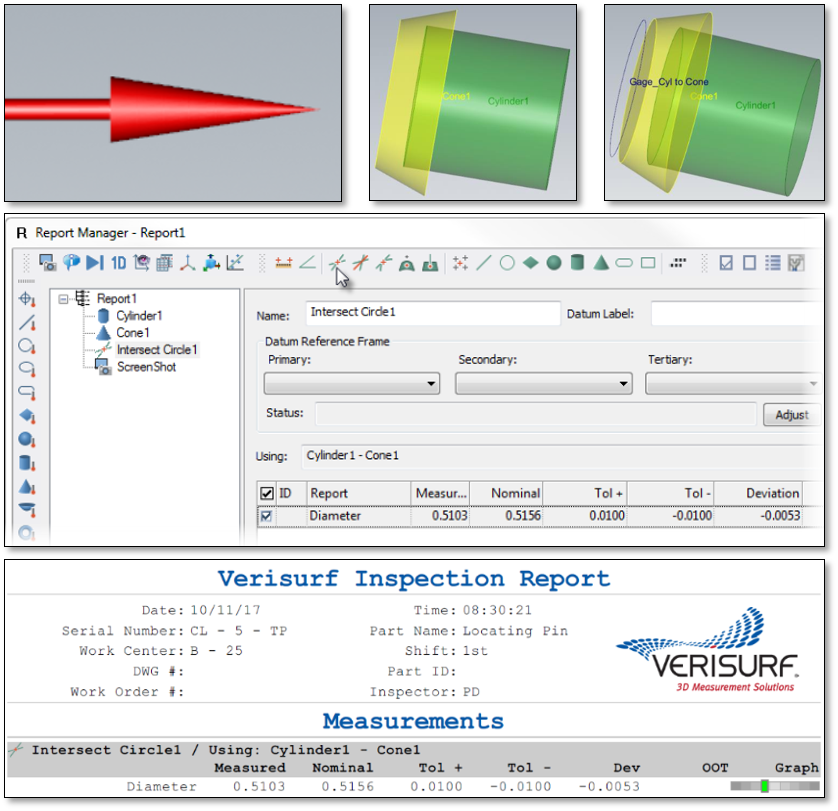Click the blue speech balloon toolbar icon
The image size is (838, 811).
coord(71,262)
